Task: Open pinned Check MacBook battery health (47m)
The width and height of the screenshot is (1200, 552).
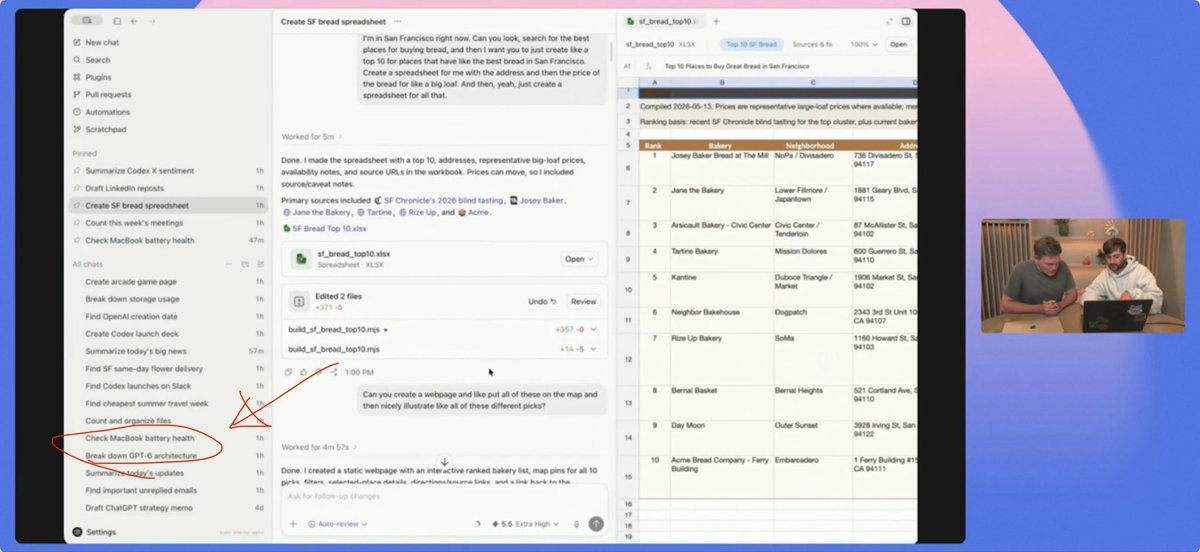Action: (x=169, y=240)
